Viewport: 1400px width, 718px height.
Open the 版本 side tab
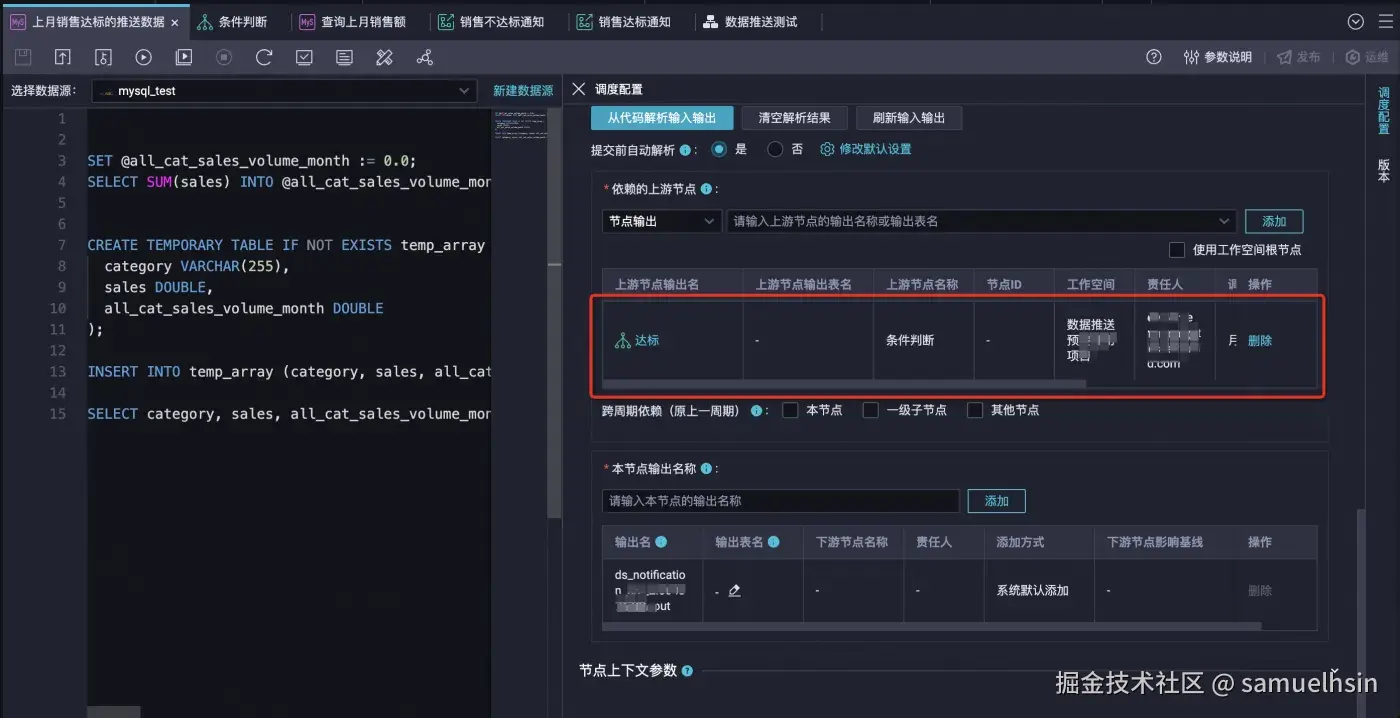pos(1384,170)
